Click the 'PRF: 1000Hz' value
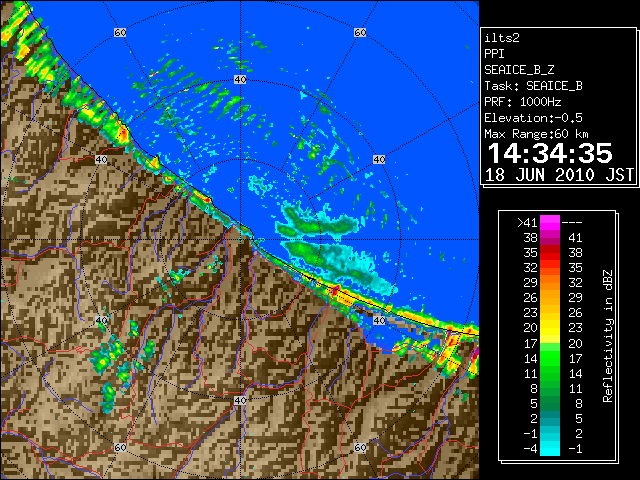640x480 pixels. coord(522,102)
